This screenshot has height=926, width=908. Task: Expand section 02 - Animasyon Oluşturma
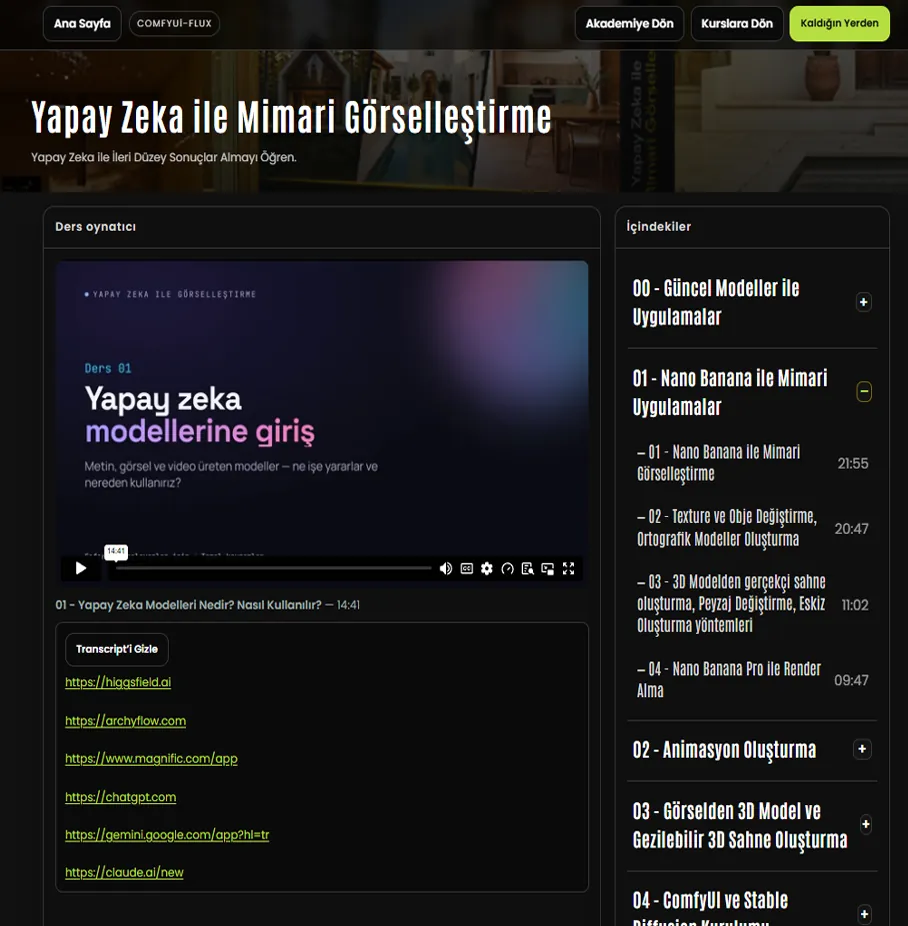[862, 749]
